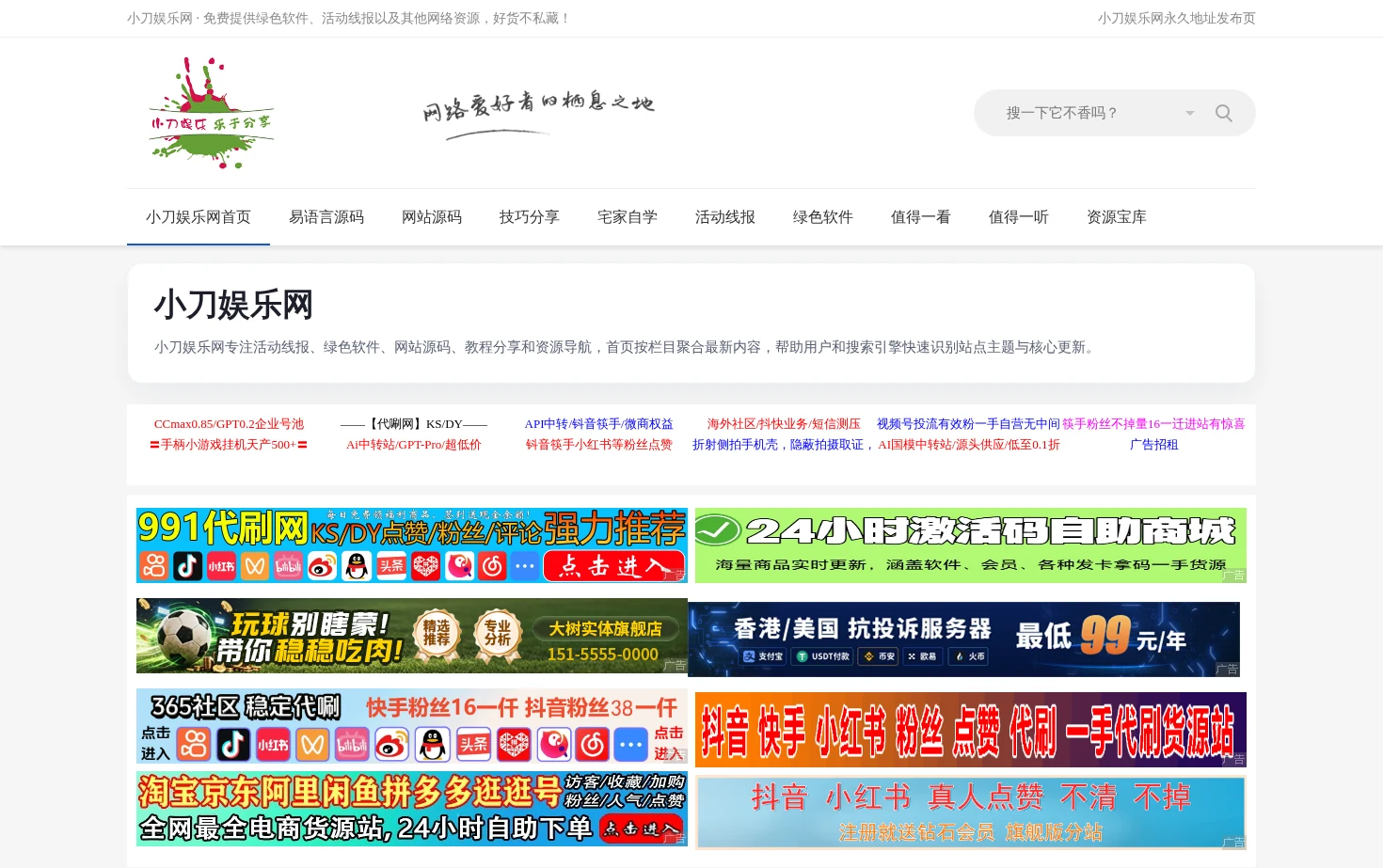
Task: Open 资源宝库 menu item
Action: (x=1117, y=217)
